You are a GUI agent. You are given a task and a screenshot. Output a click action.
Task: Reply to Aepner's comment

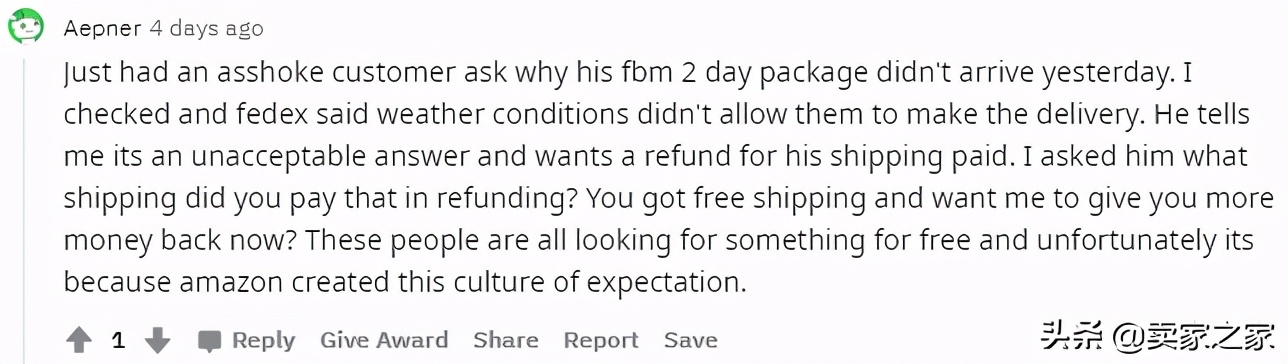263,340
